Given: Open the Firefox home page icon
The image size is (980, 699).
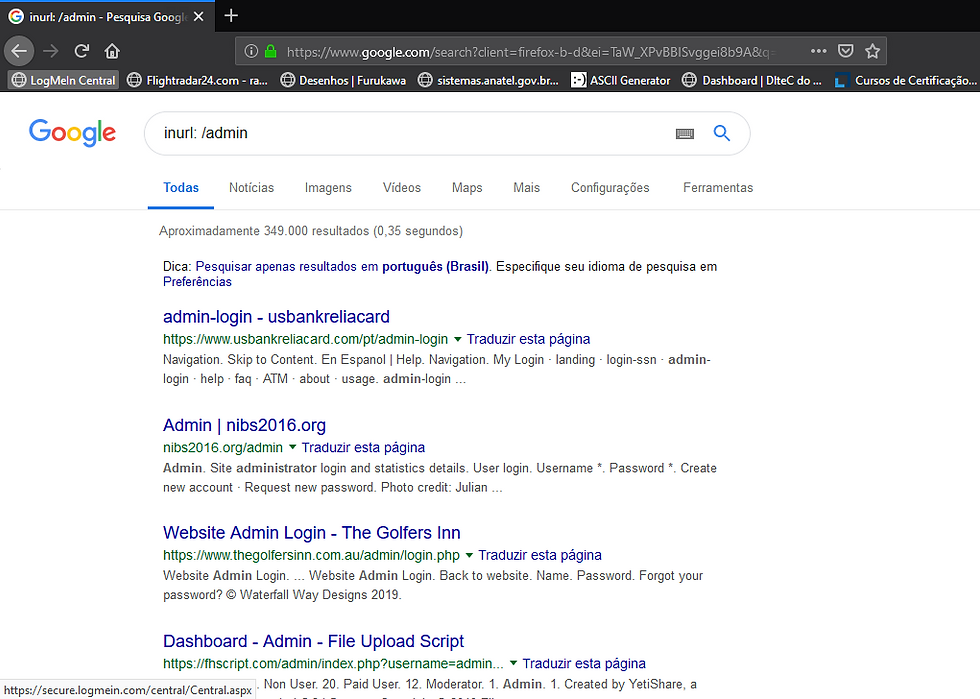Looking at the screenshot, I should [x=112, y=51].
